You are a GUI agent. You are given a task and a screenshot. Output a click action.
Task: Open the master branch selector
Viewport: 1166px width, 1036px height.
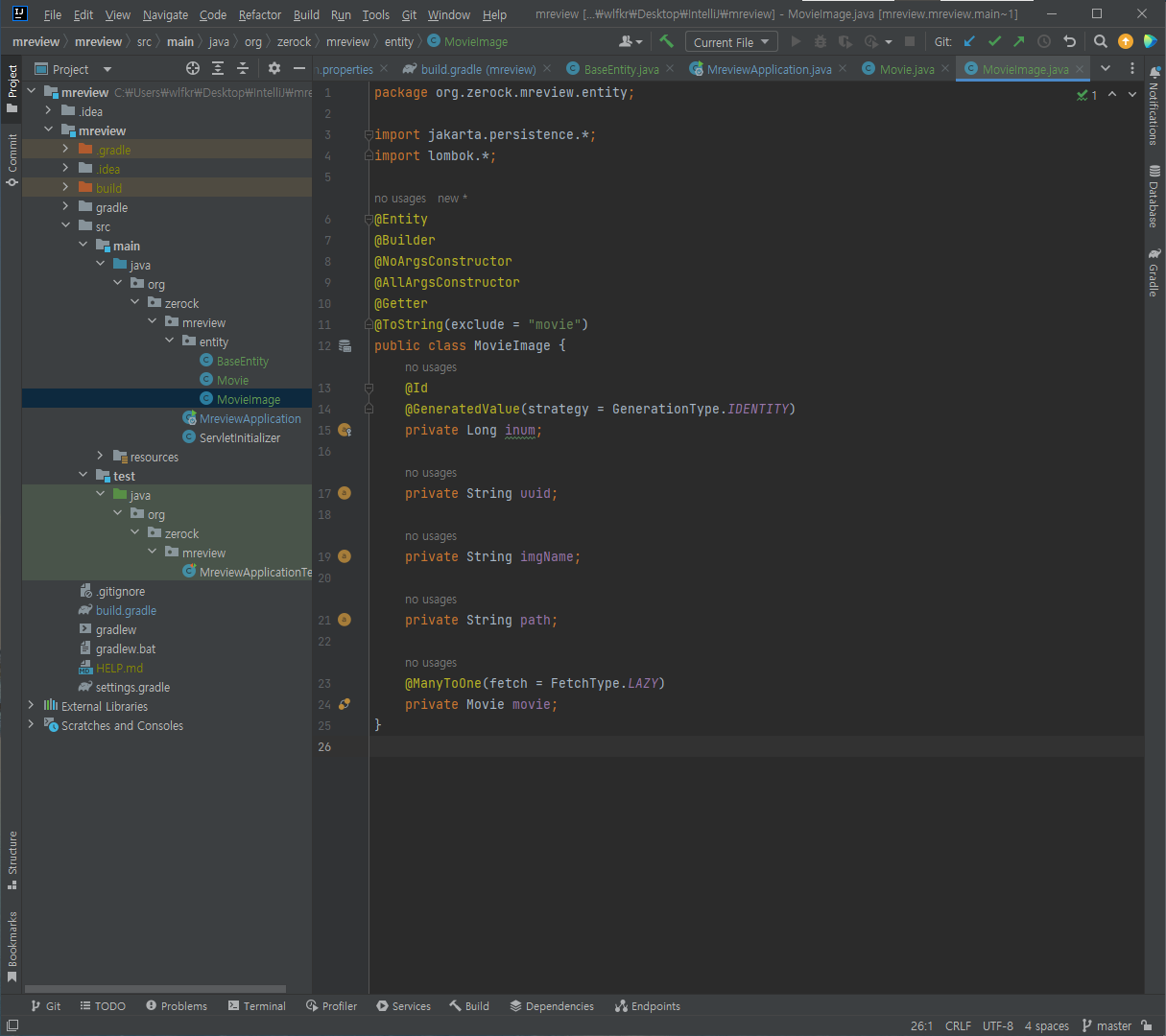coord(1107,1025)
